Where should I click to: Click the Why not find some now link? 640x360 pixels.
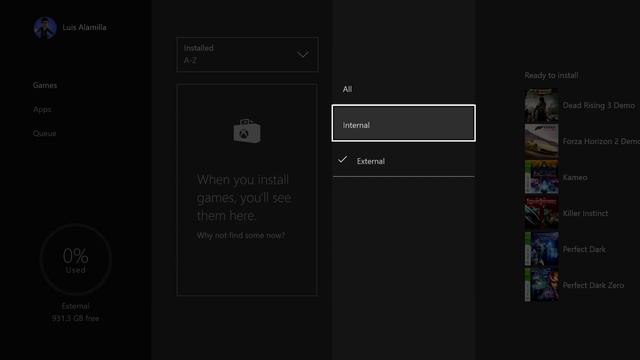click(x=241, y=236)
